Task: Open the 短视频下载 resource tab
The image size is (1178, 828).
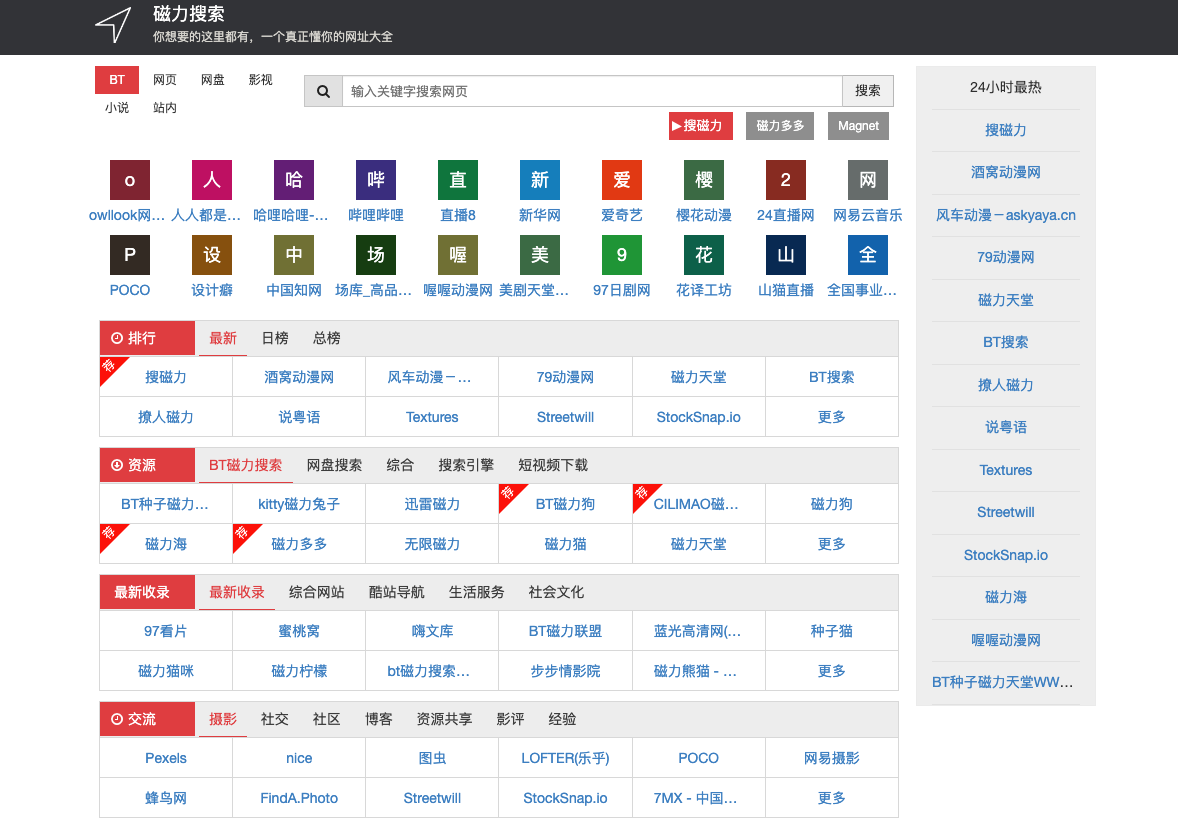Action: point(553,465)
